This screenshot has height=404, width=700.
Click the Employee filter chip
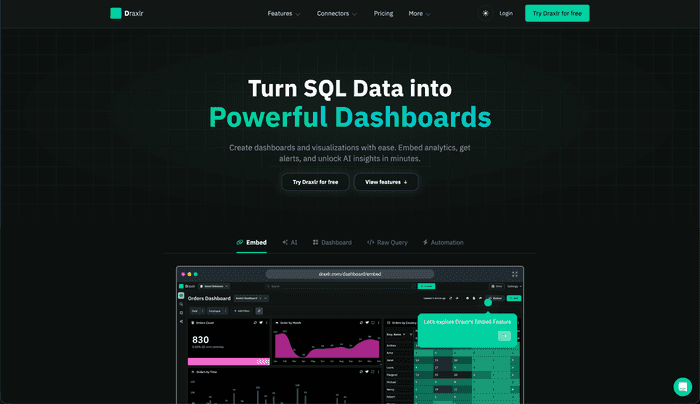pyautogui.click(x=217, y=311)
